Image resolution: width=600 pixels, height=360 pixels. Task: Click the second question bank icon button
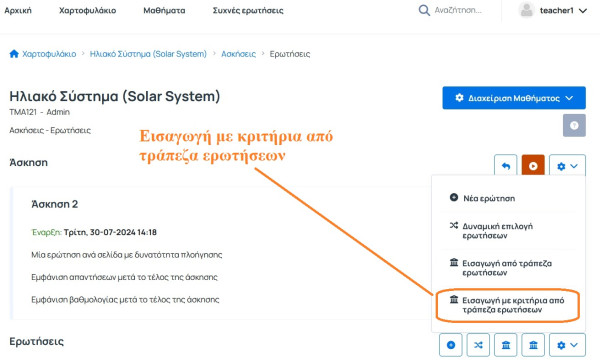coord(533,345)
